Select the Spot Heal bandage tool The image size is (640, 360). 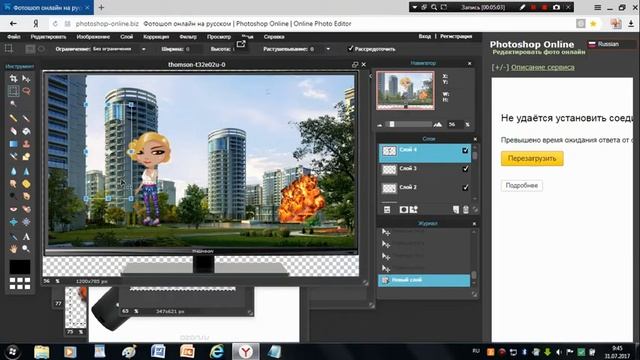click(x=26, y=209)
